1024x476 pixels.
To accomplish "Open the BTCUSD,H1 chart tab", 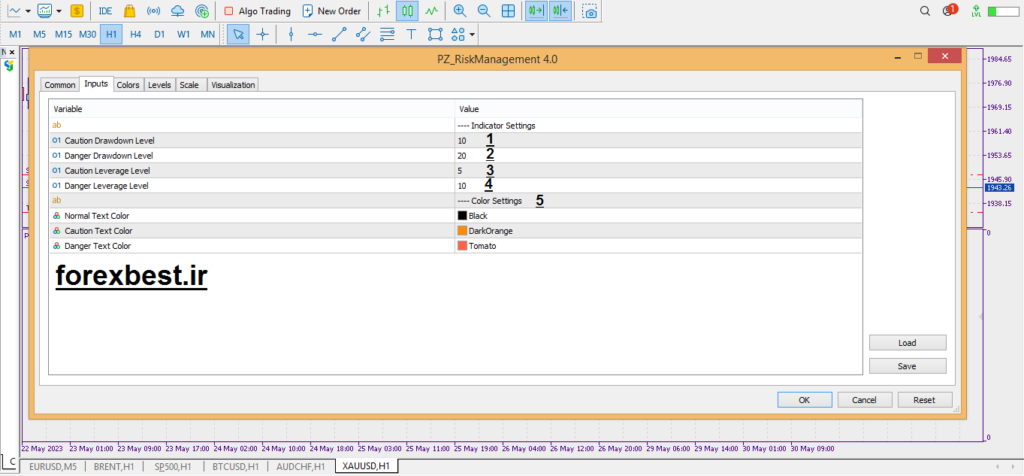I will 236,466.
